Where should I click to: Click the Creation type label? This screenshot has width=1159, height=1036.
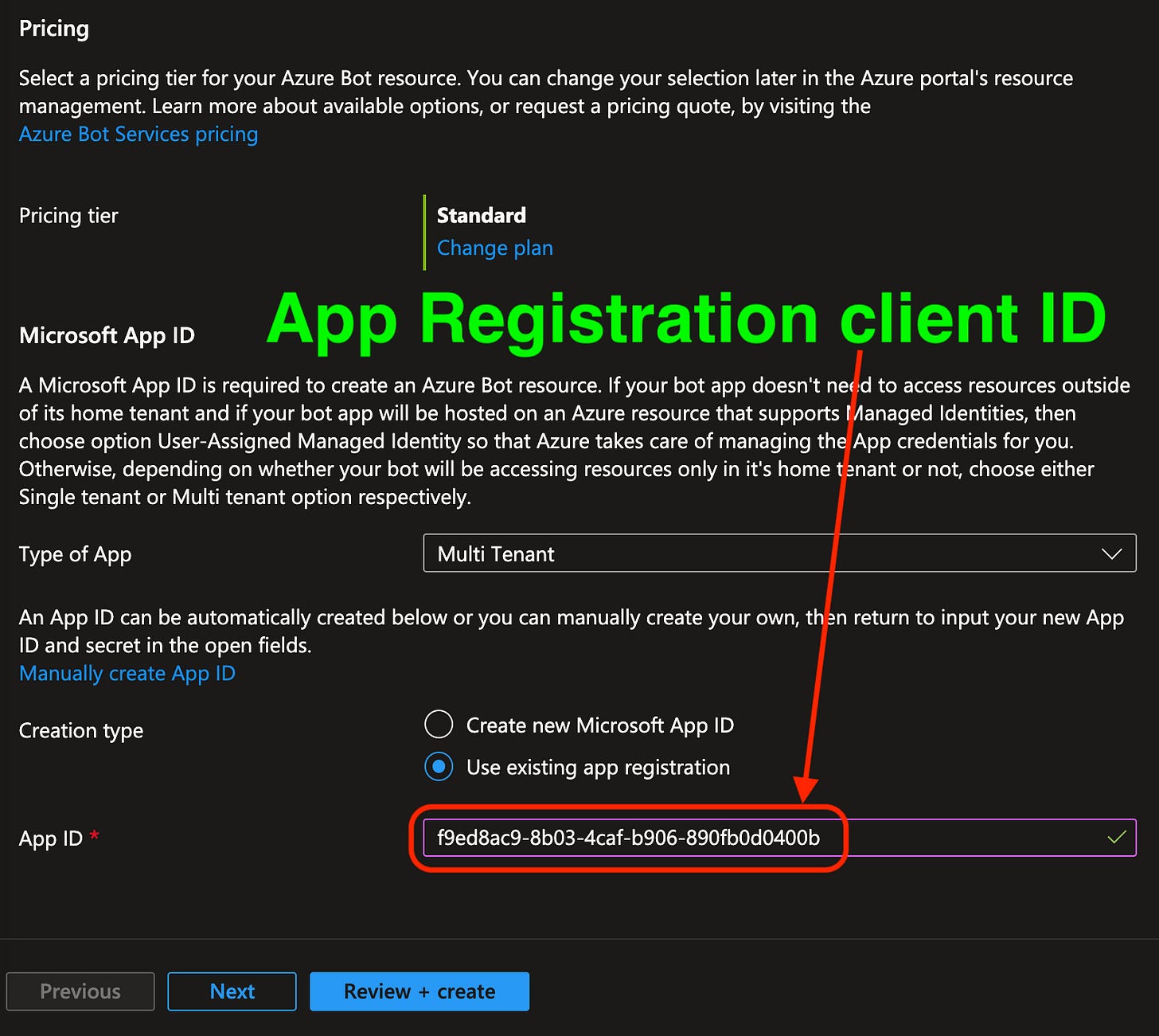pos(81,730)
